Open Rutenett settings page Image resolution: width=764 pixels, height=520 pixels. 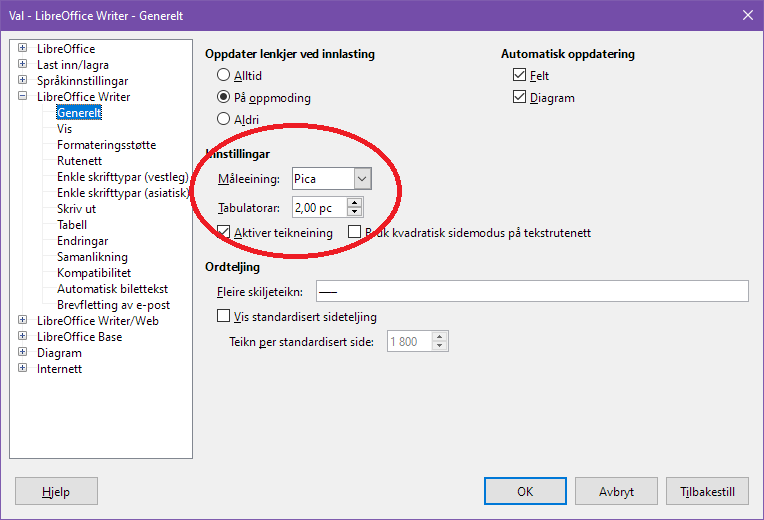pyautogui.click(x=79, y=161)
